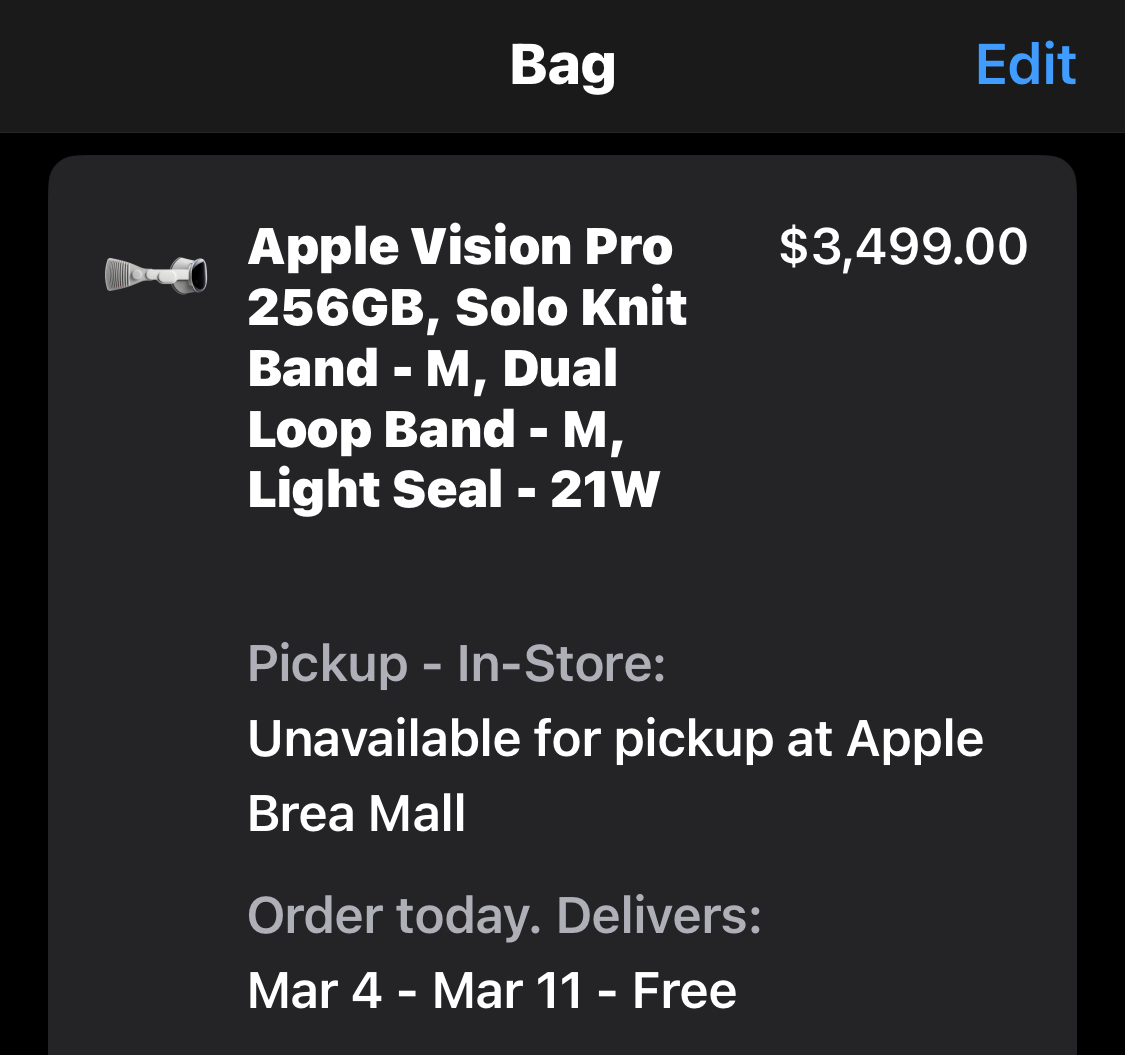
Task: Tap the Edit button in header
Action: 1025,65
